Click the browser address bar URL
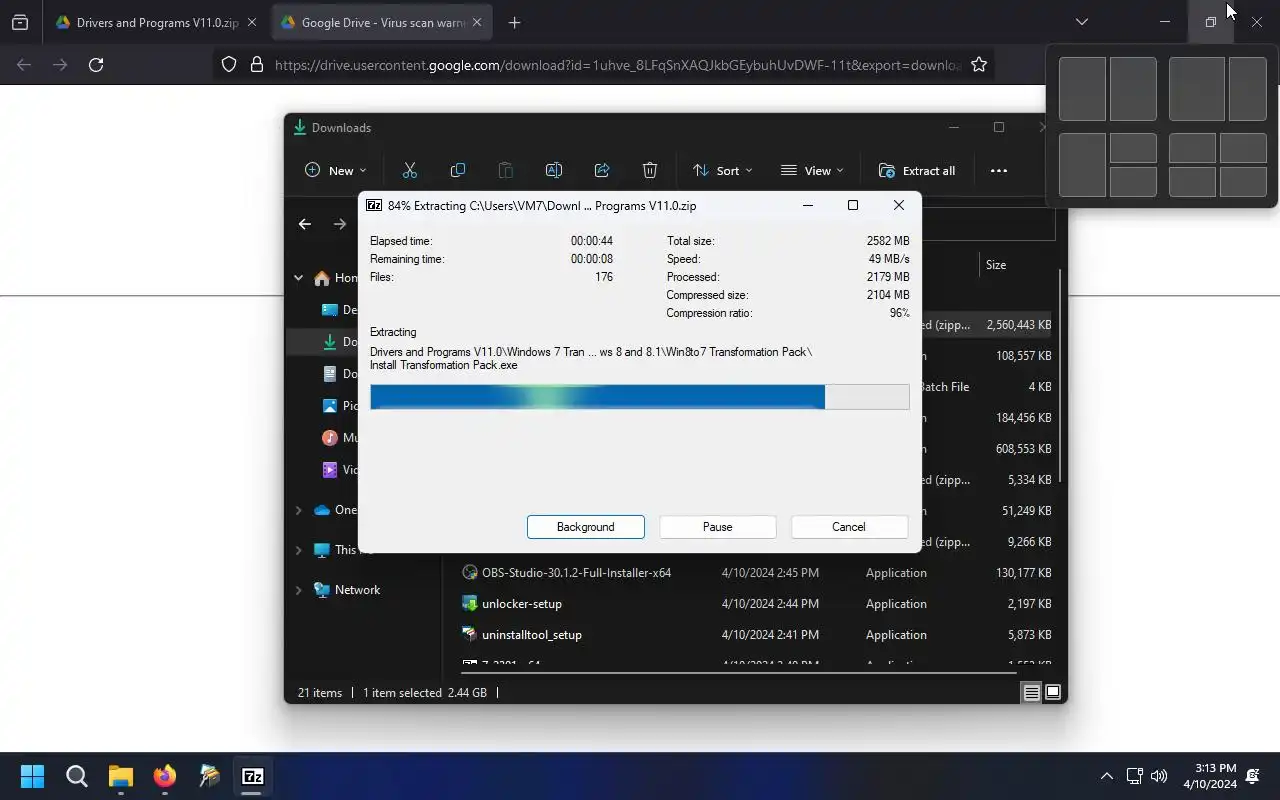Viewport: 1280px width, 800px height. point(617,64)
